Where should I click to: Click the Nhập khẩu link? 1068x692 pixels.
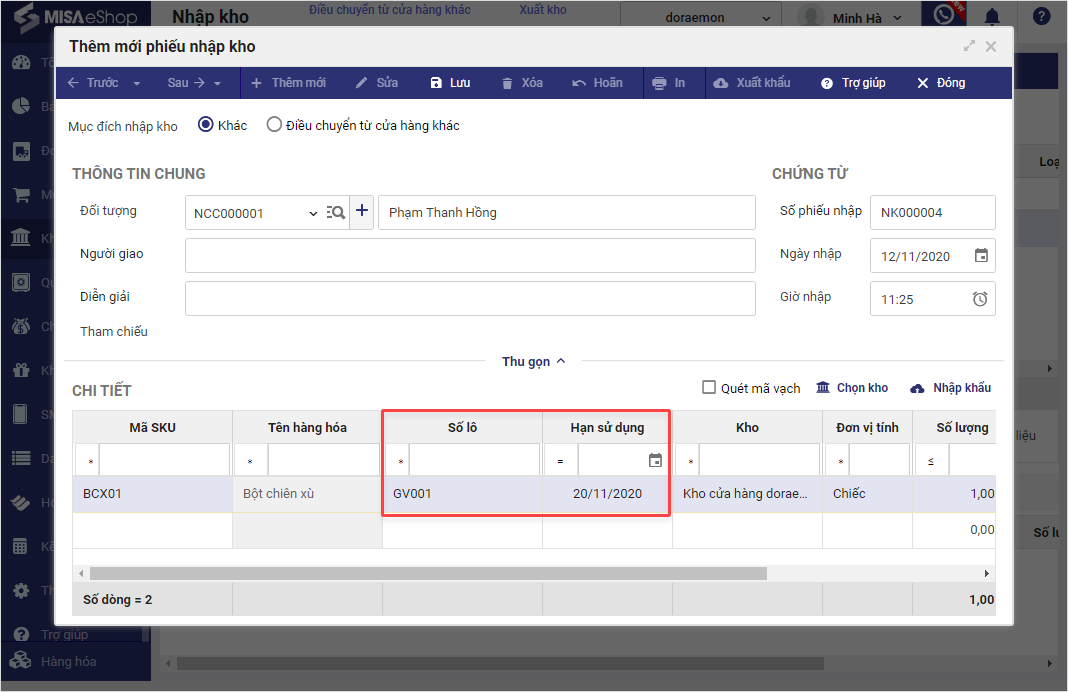coord(951,388)
